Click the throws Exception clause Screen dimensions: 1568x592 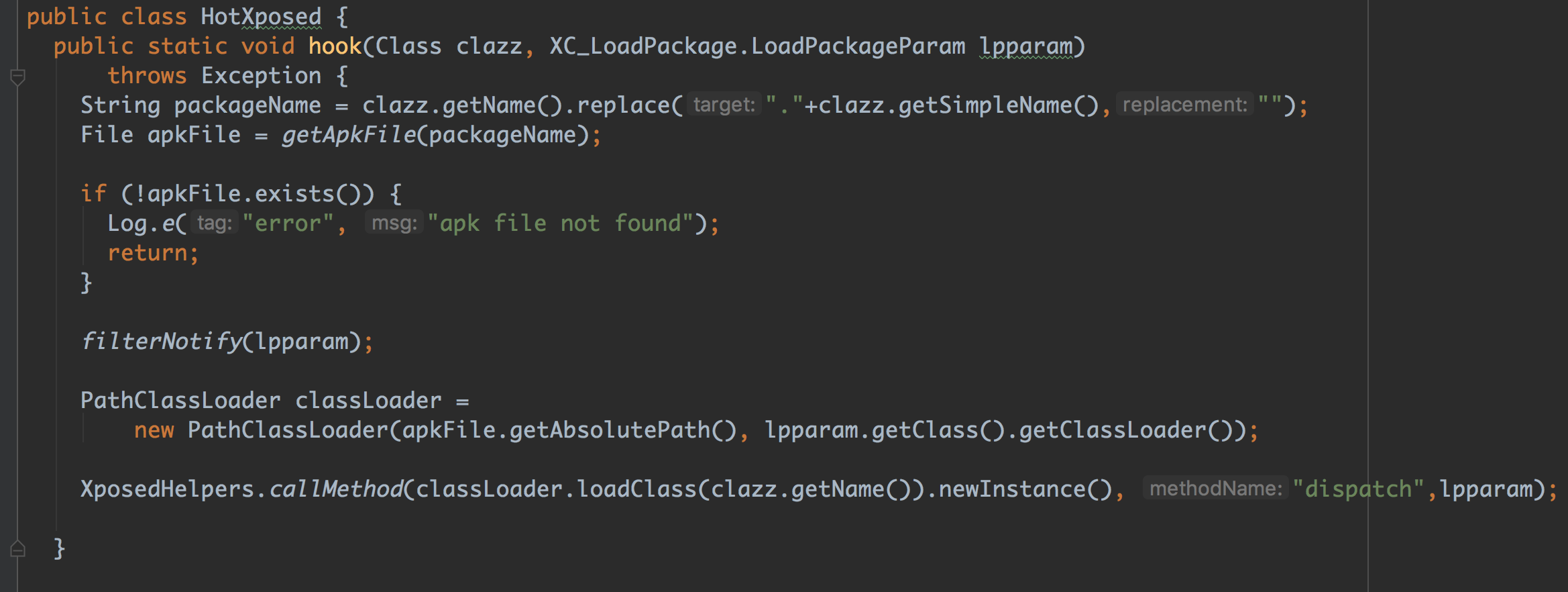[x=215, y=76]
